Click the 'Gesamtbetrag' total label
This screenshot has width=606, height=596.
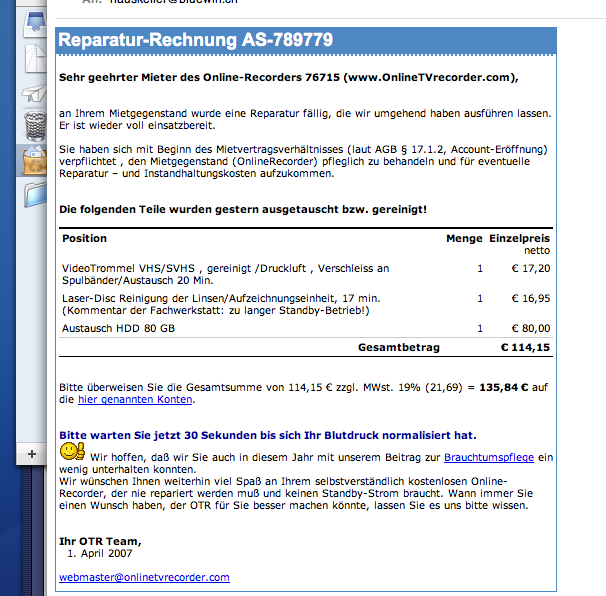point(400,348)
